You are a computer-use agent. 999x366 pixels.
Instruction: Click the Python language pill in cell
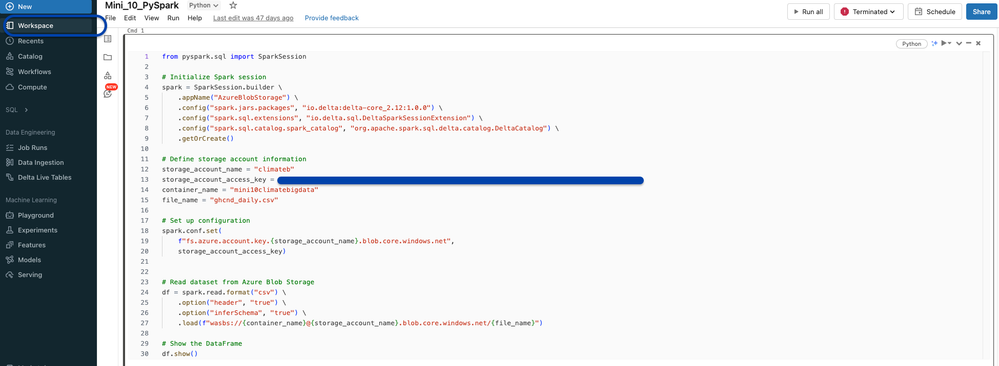click(x=912, y=44)
